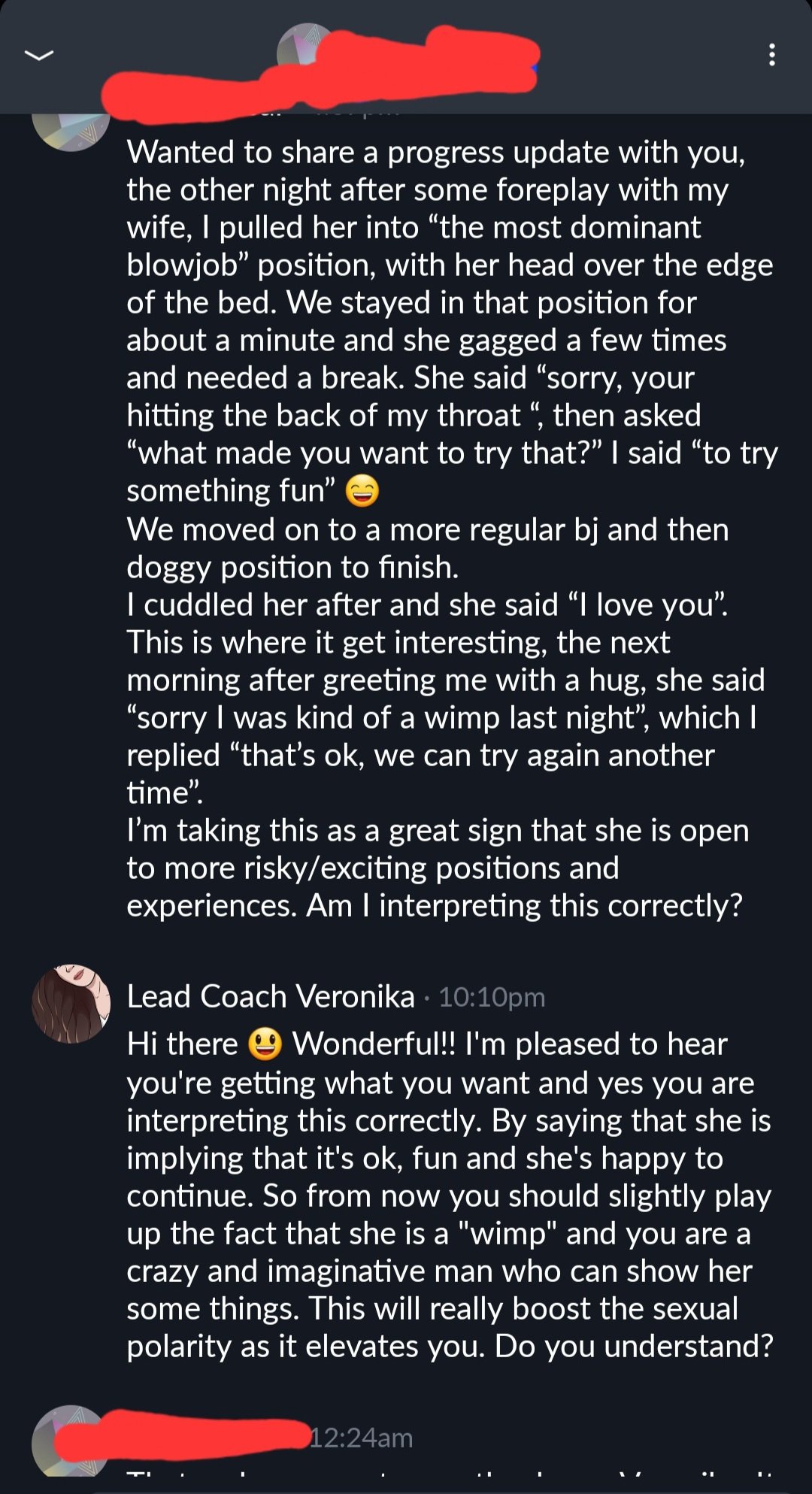Tap the collapse chevron in the header
Screen dimensions: 812x1494
pos(39,55)
